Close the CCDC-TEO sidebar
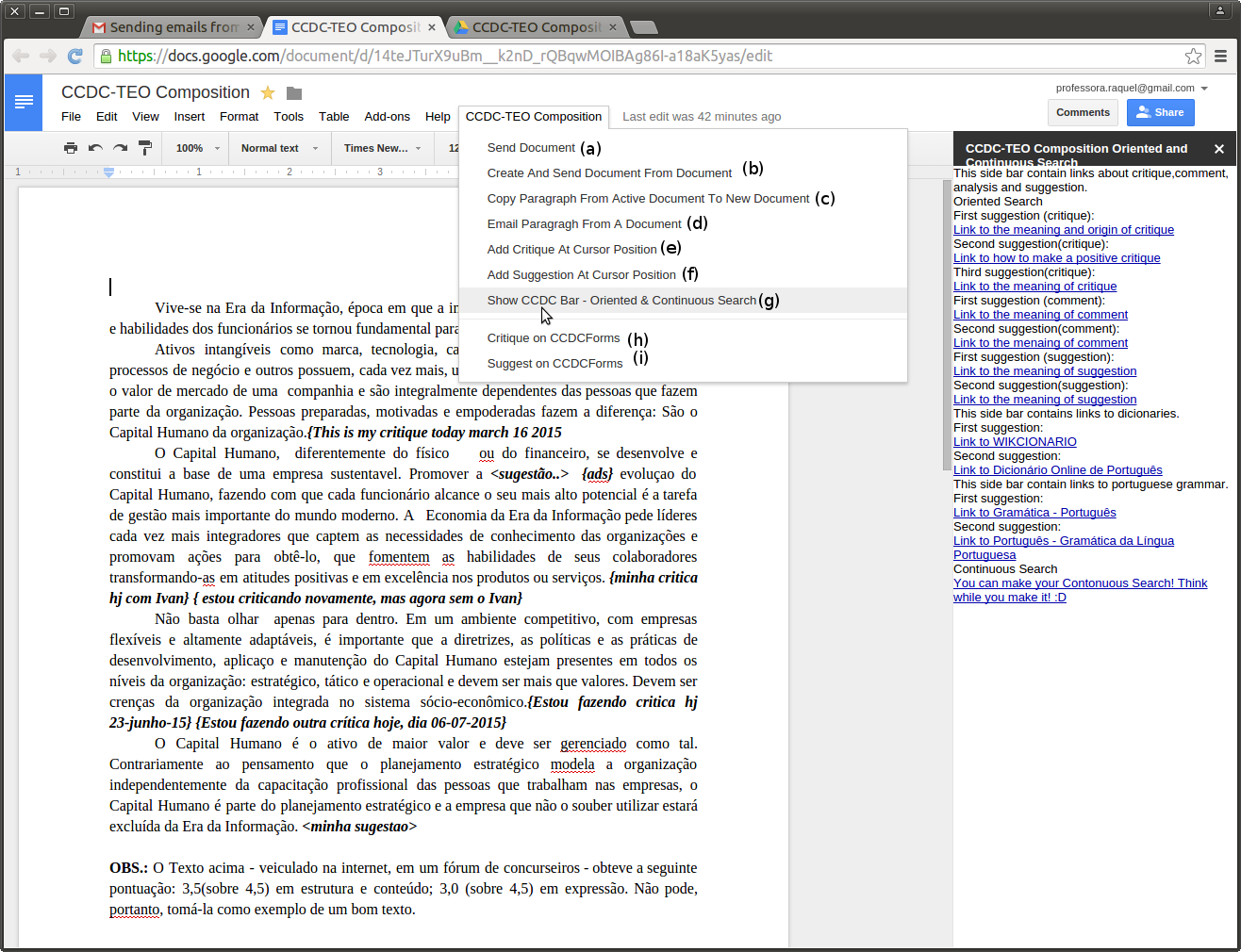1241x952 pixels. pyautogui.click(x=1219, y=148)
